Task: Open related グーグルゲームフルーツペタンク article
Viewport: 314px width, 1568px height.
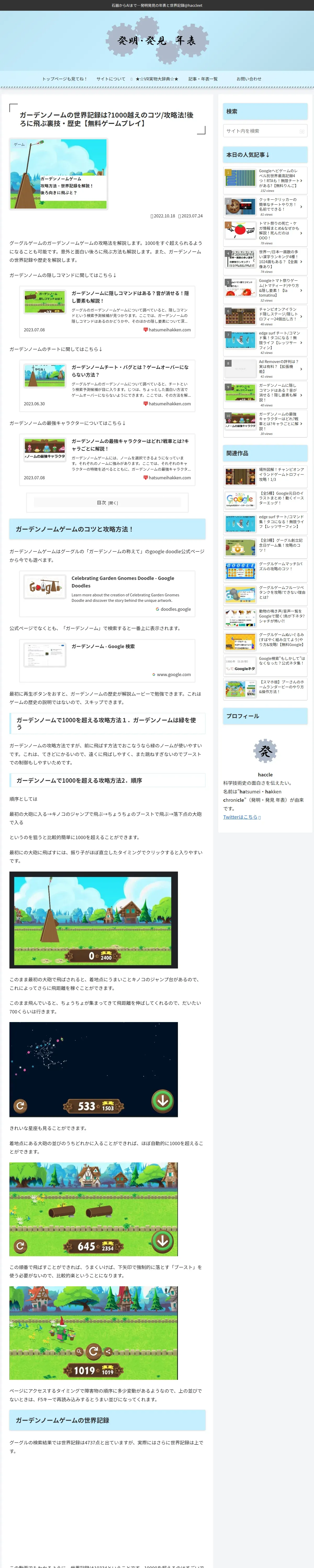Action: point(265,595)
